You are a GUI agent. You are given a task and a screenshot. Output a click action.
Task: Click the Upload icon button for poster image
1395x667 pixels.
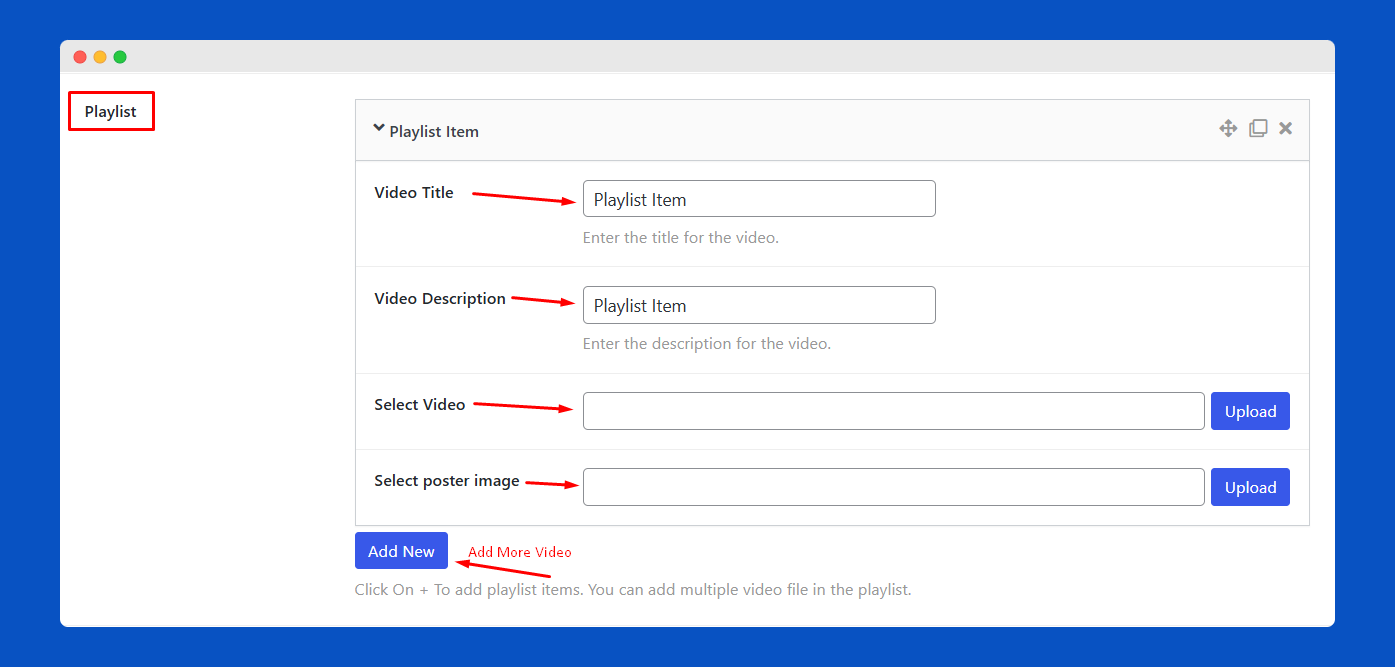click(x=1250, y=487)
